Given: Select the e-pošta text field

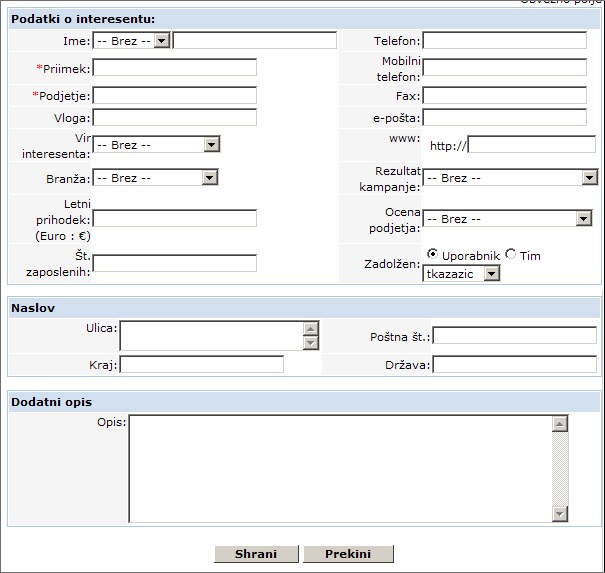Looking at the screenshot, I should click(x=505, y=118).
